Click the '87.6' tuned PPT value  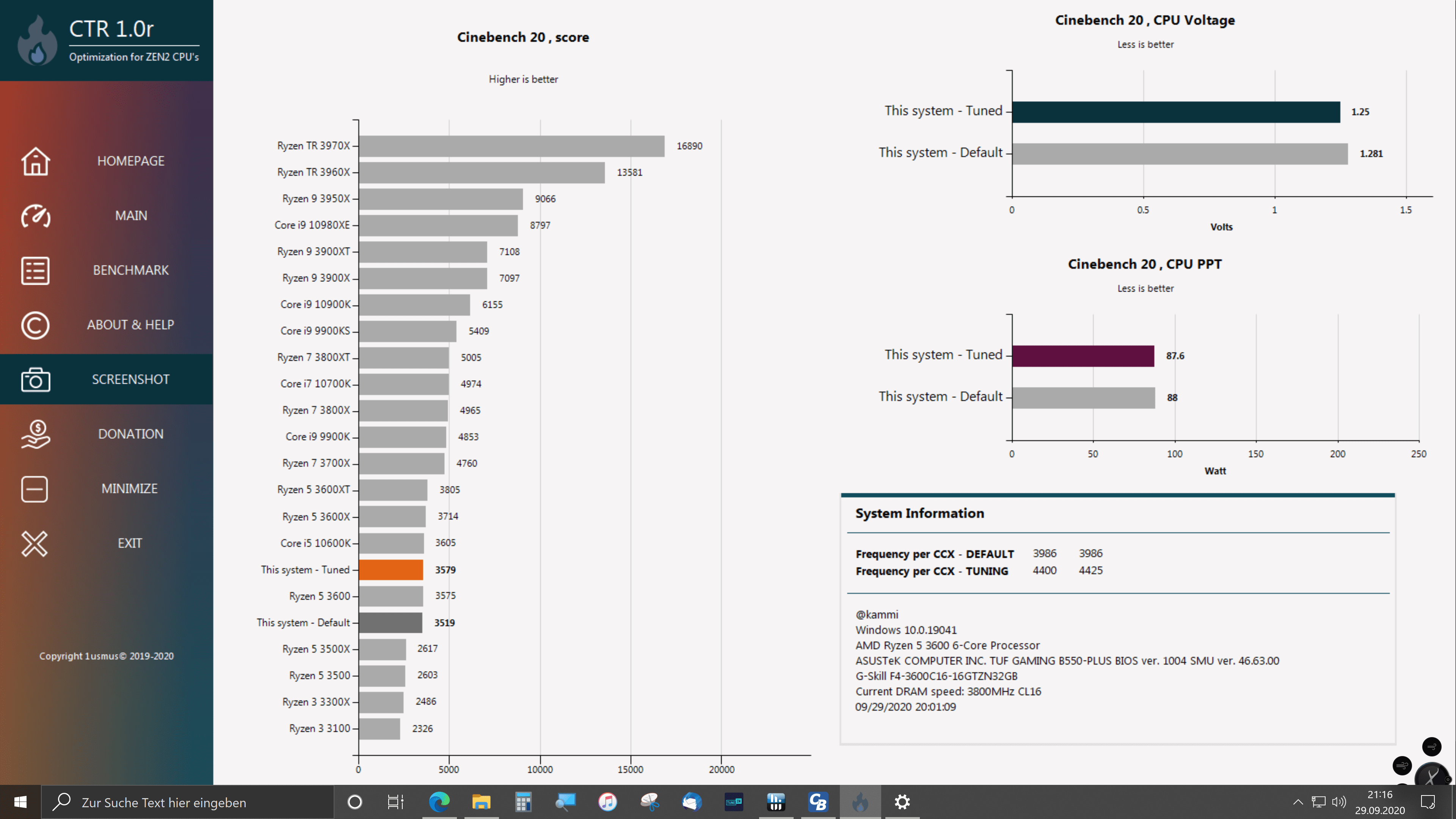pos(1175,356)
